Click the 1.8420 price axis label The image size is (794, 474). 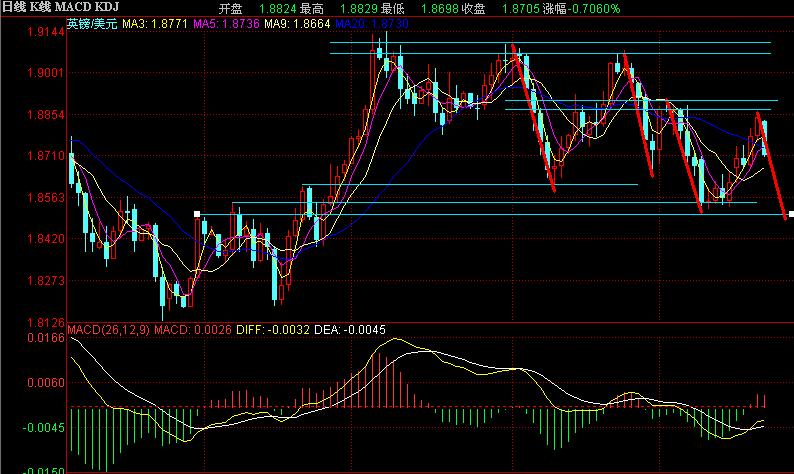click(46, 239)
